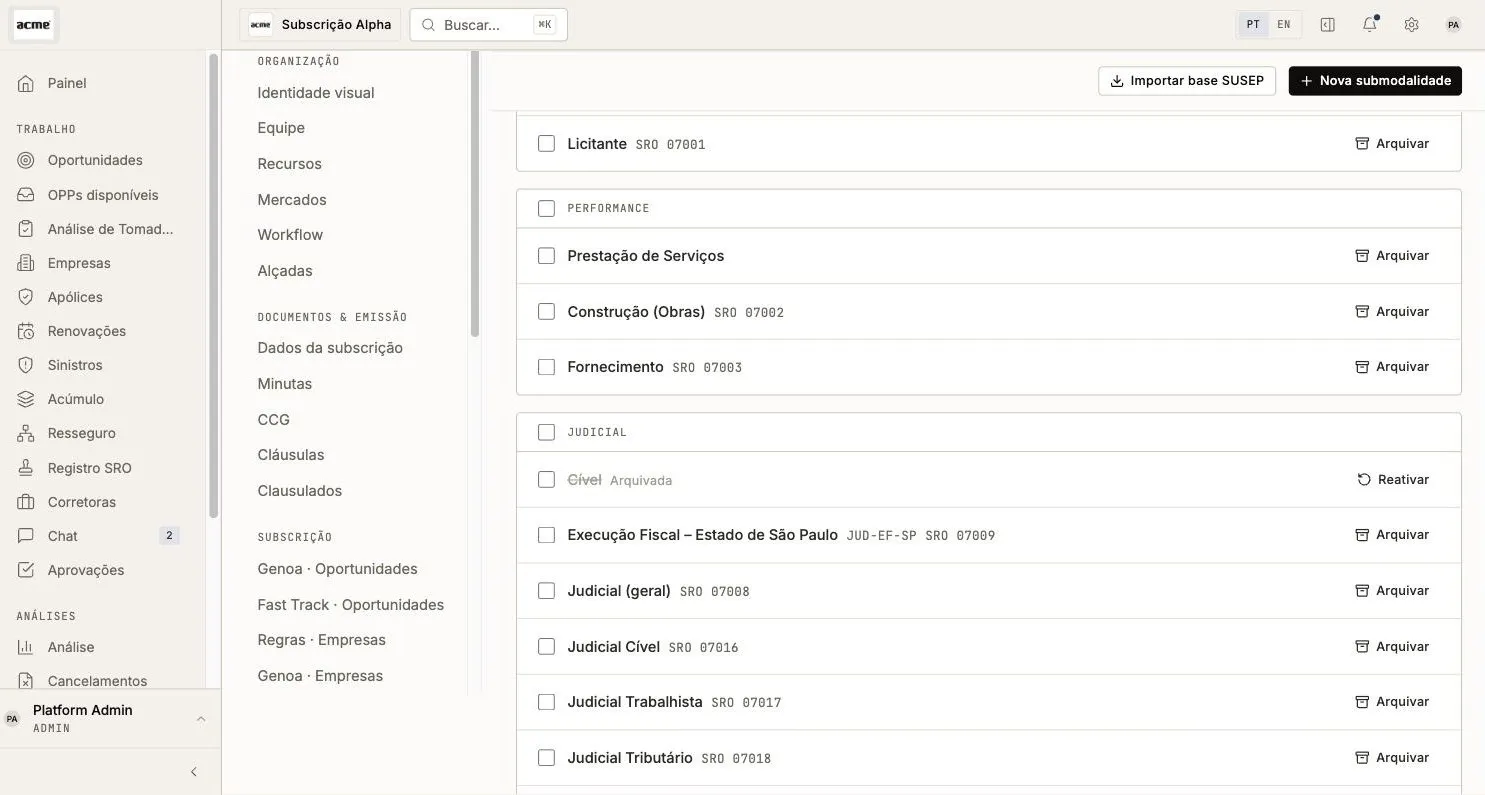
Task: Arquivar the Construção (Obras) row
Action: point(1392,312)
